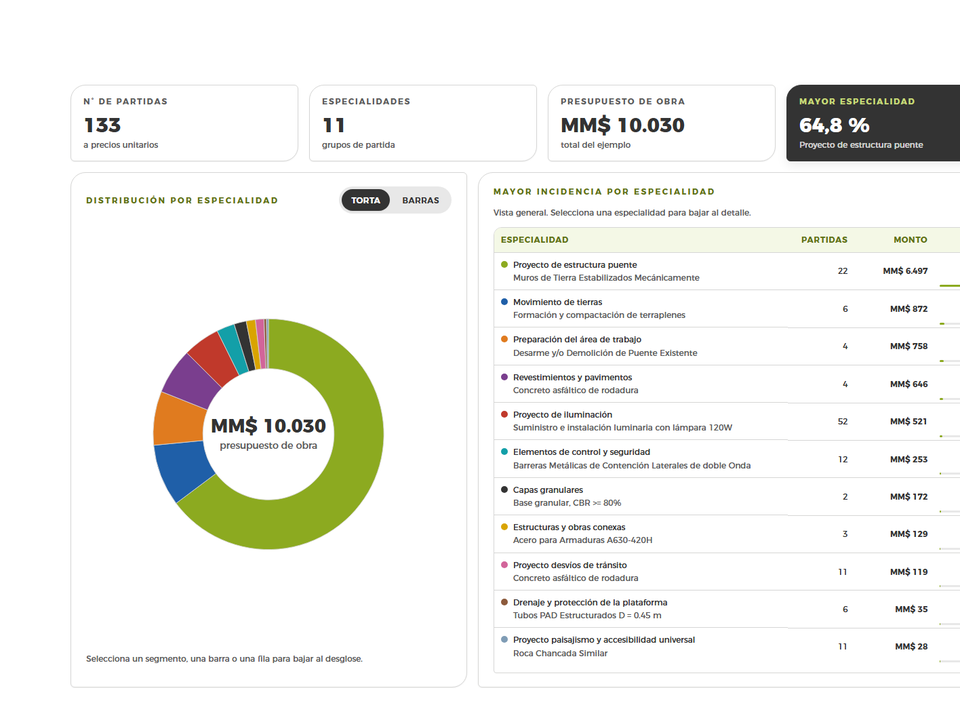960x720 pixels.
Task: Click the MONTO column header
Action: coord(910,240)
